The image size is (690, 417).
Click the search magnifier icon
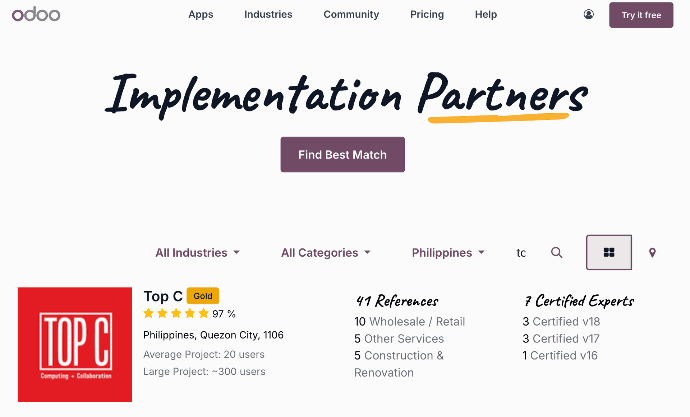click(557, 253)
